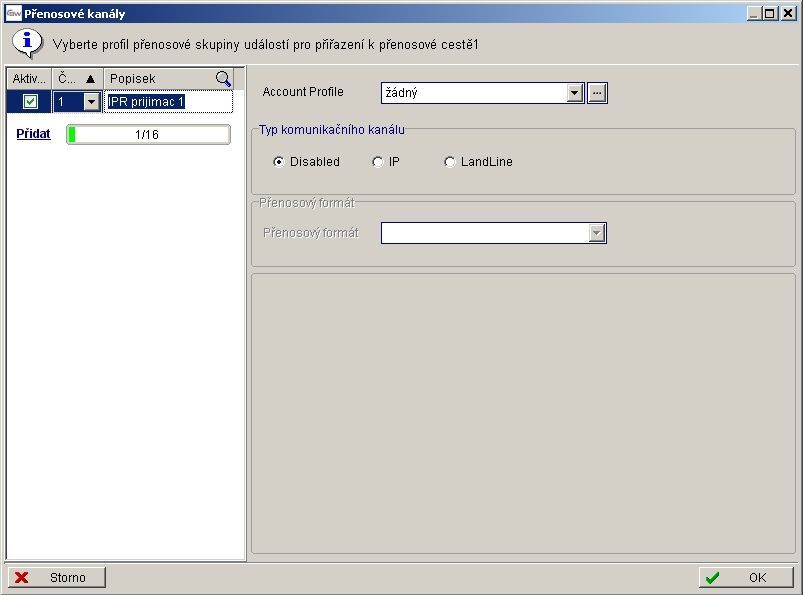Open the Account Profile dropdown
Image resolution: width=803 pixels, height=595 pixels.
point(575,93)
